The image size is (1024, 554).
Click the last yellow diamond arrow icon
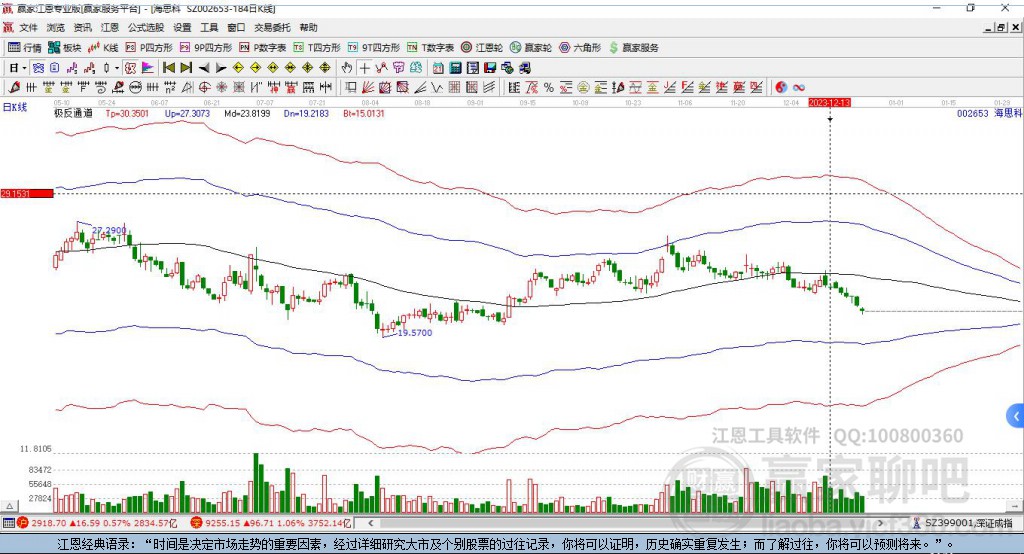(325, 68)
